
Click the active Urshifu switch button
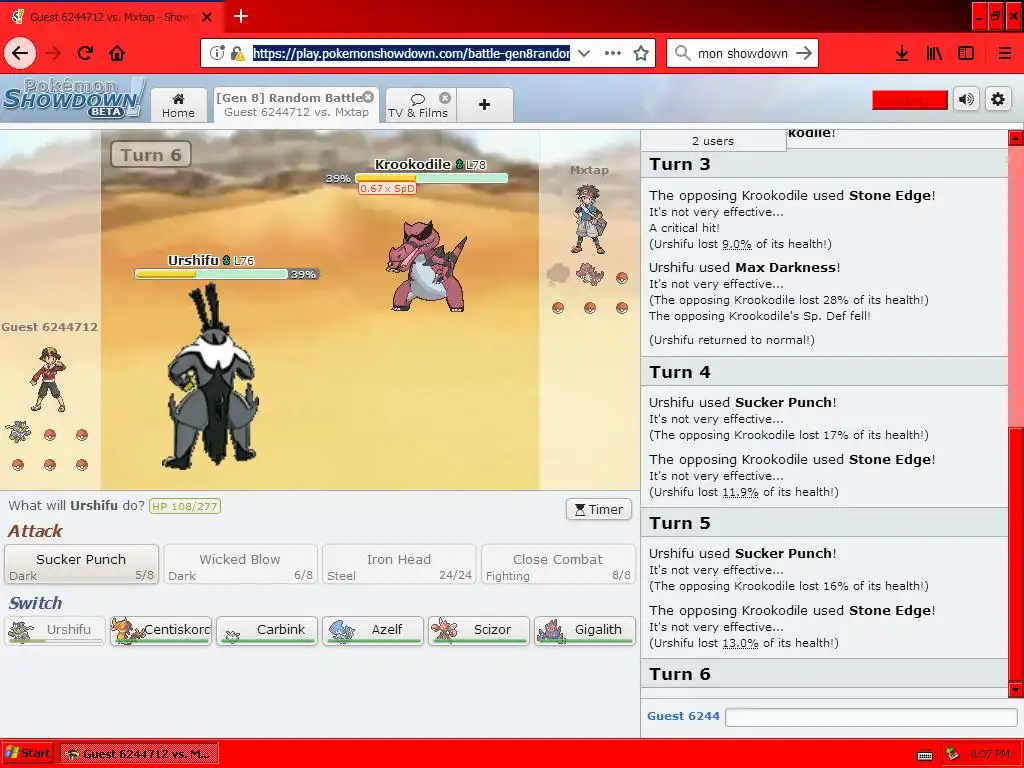55,630
